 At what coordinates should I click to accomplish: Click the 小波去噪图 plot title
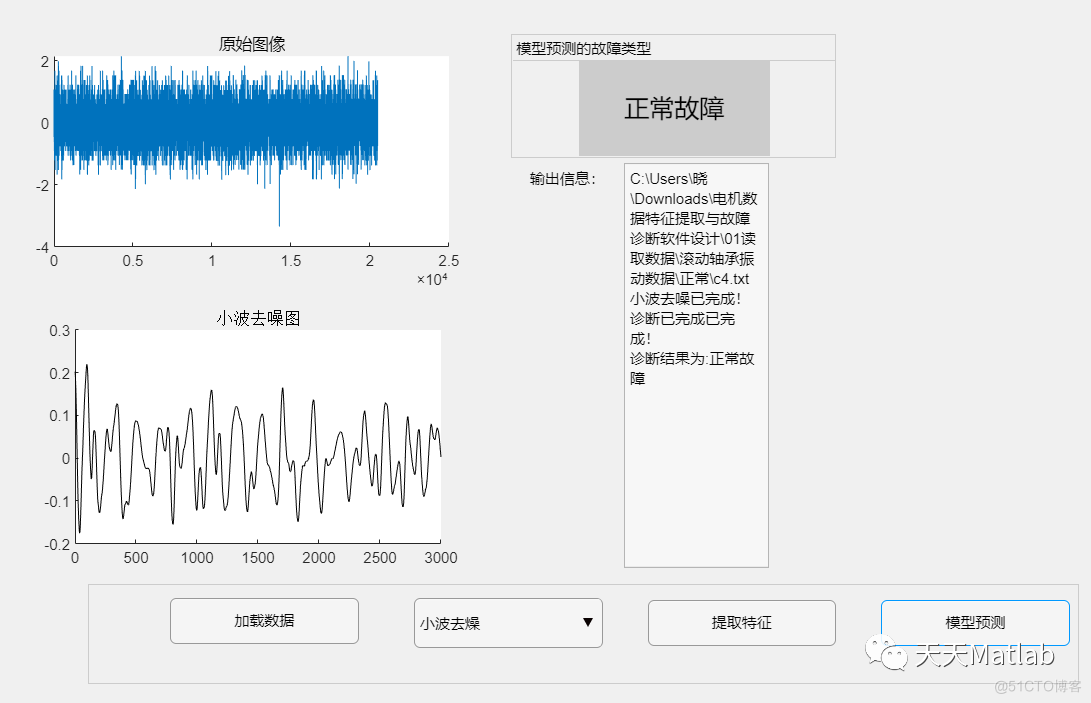coord(258,319)
